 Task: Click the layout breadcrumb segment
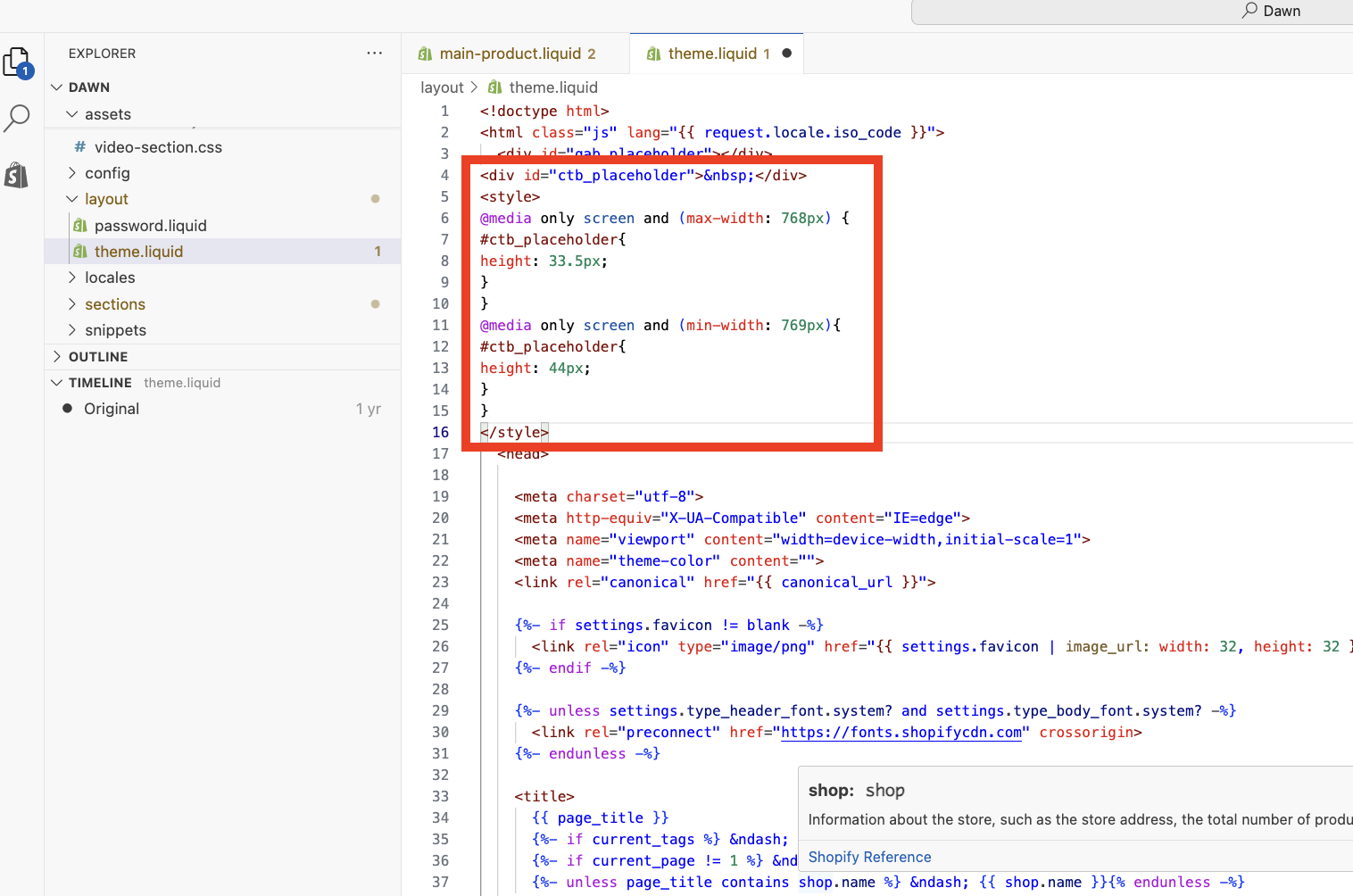pos(442,87)
